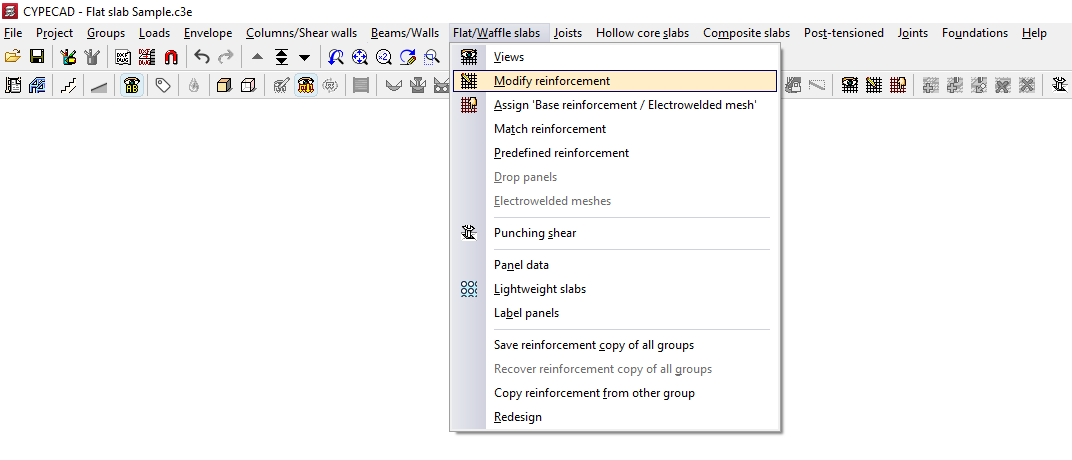Open the Columns/Shear walls menu
1072x460 pixels.
[x=302, y=33]
